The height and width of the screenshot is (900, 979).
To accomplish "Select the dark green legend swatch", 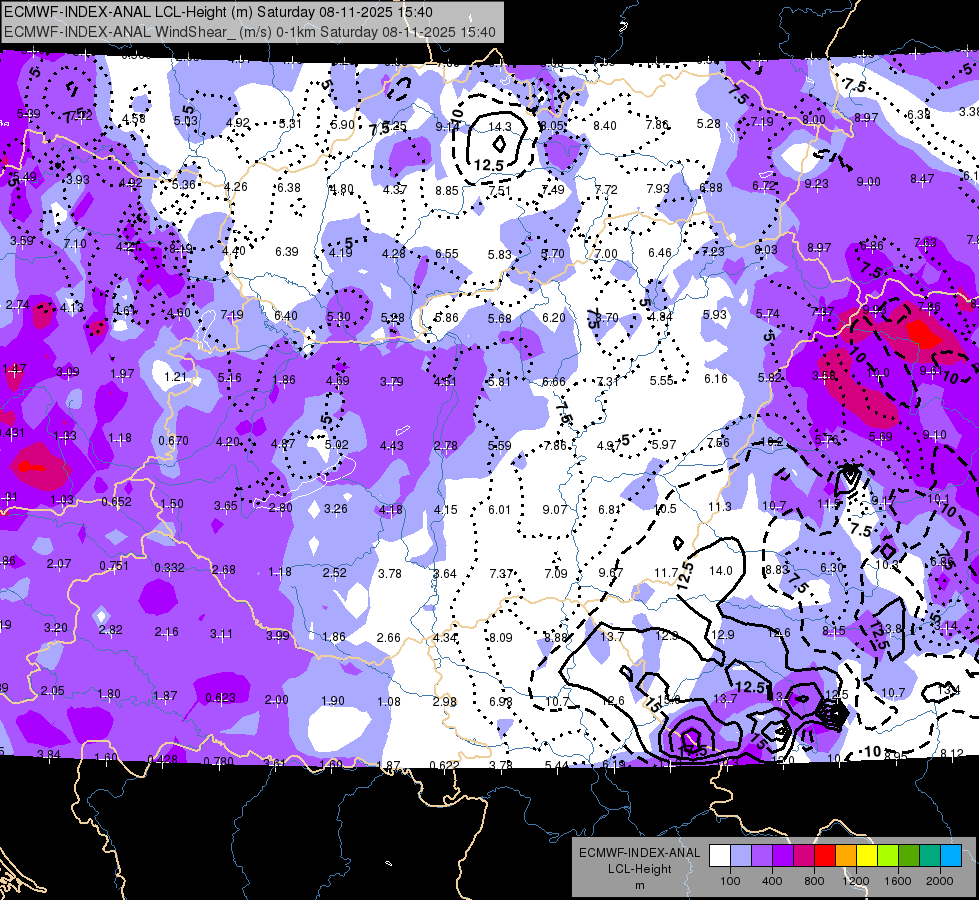I will (909, 855).
